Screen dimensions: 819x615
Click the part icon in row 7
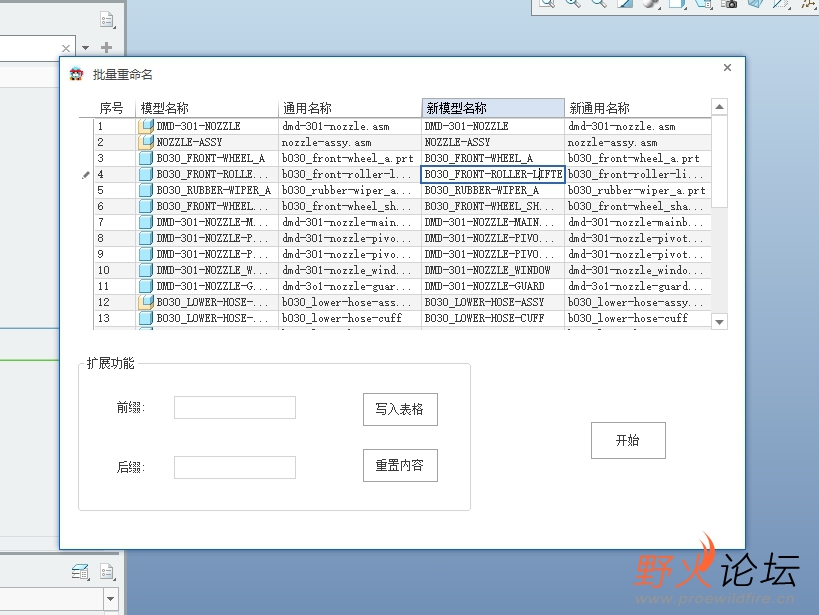tap(146, 222)
